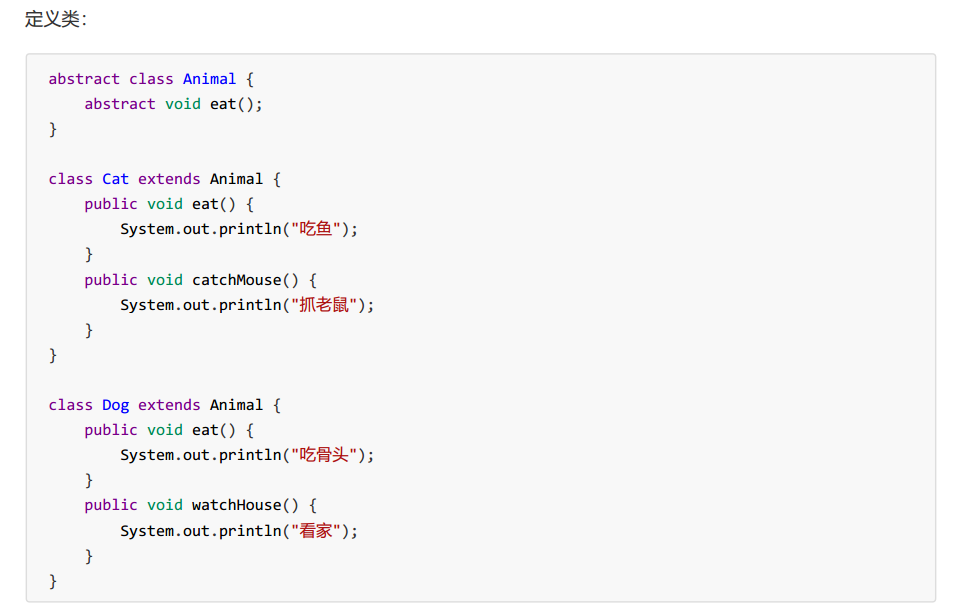Select the Dog class name
This screenshot has height=613, width=959.
115,406
